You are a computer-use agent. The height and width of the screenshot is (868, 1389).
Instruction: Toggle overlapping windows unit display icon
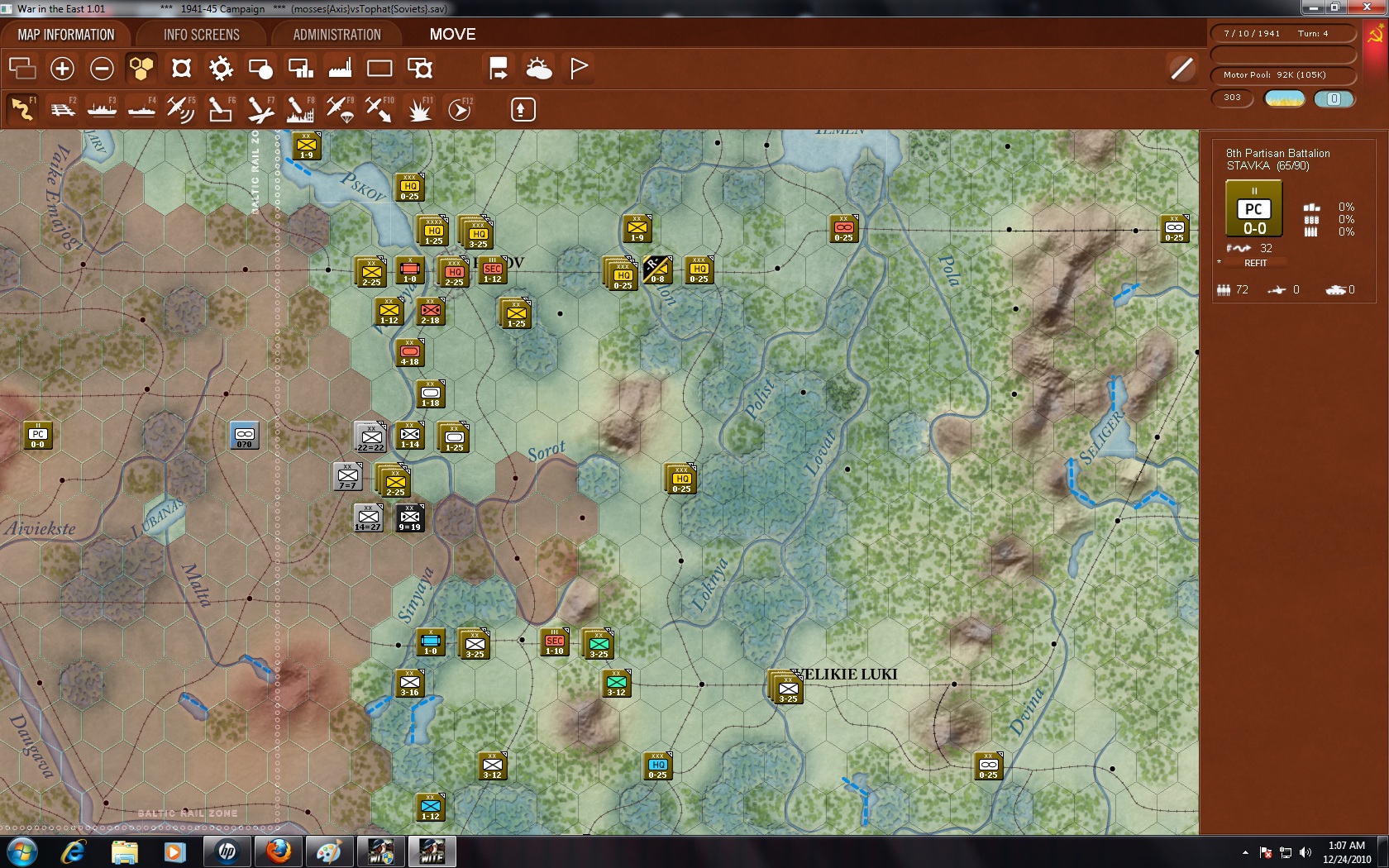(x=22, y=69)
